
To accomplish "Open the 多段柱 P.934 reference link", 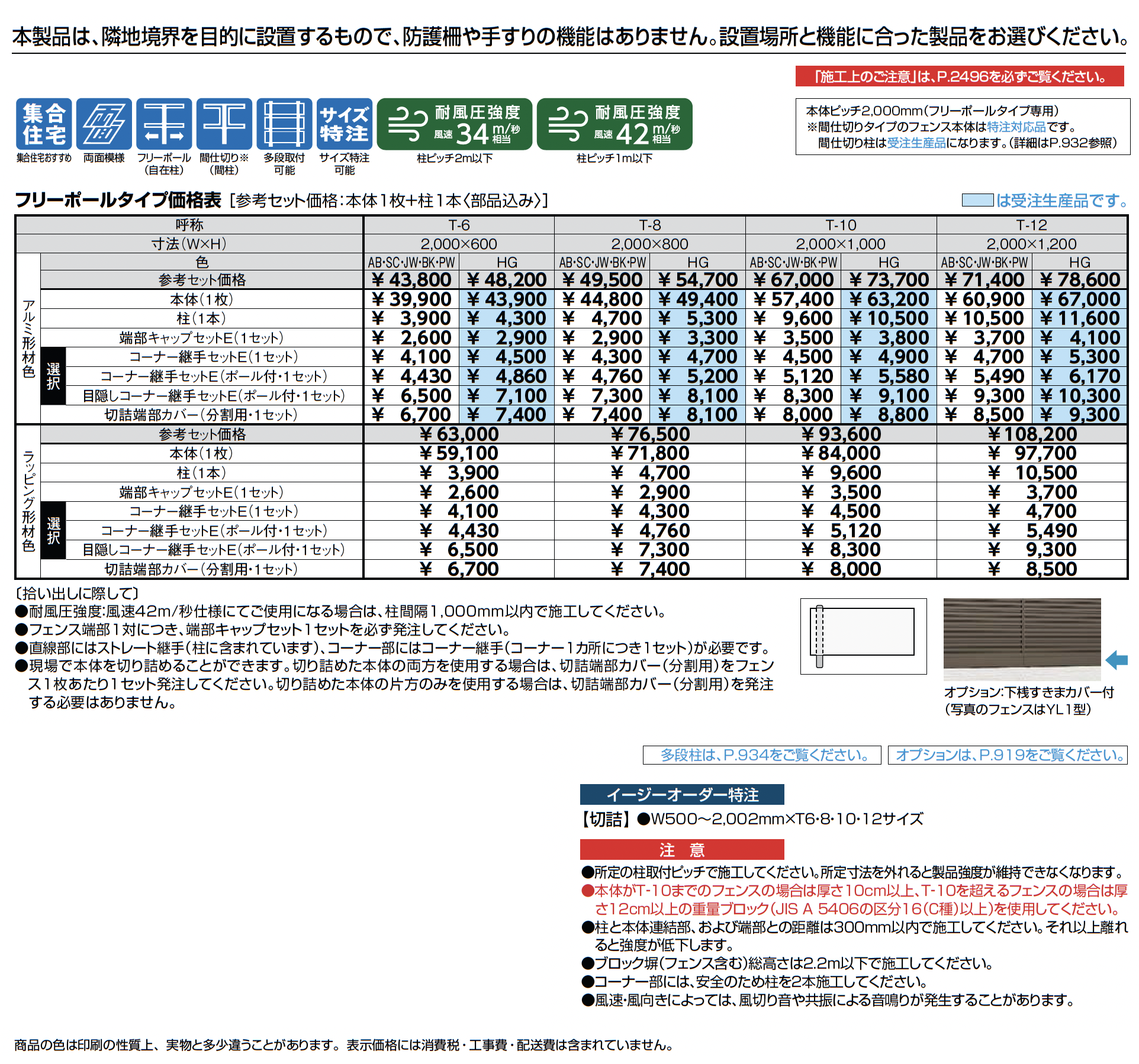I will pos(762,755).
